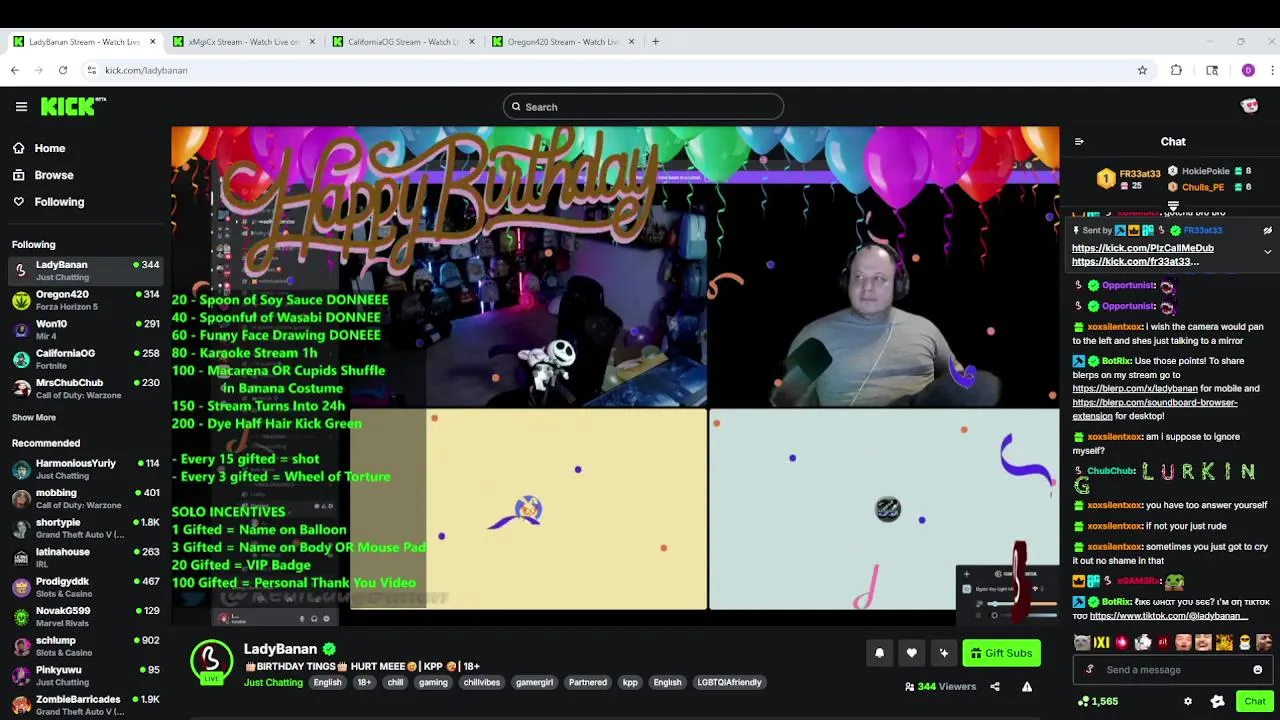
Task: Click the gamergirl tag below the stream
Action: point(534,683)
